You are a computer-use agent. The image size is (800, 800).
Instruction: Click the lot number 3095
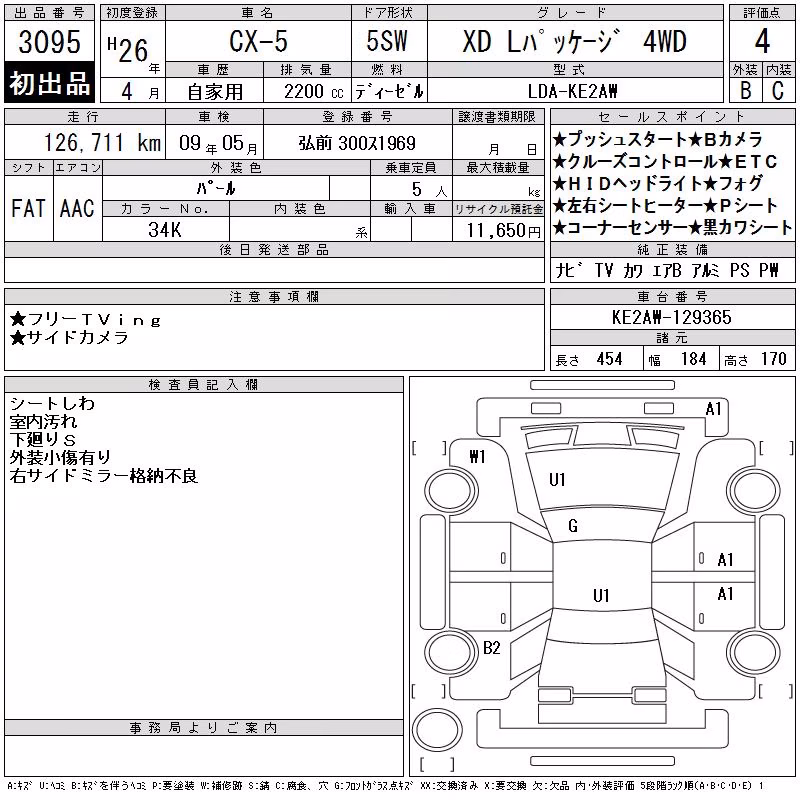tap(49, 42)
